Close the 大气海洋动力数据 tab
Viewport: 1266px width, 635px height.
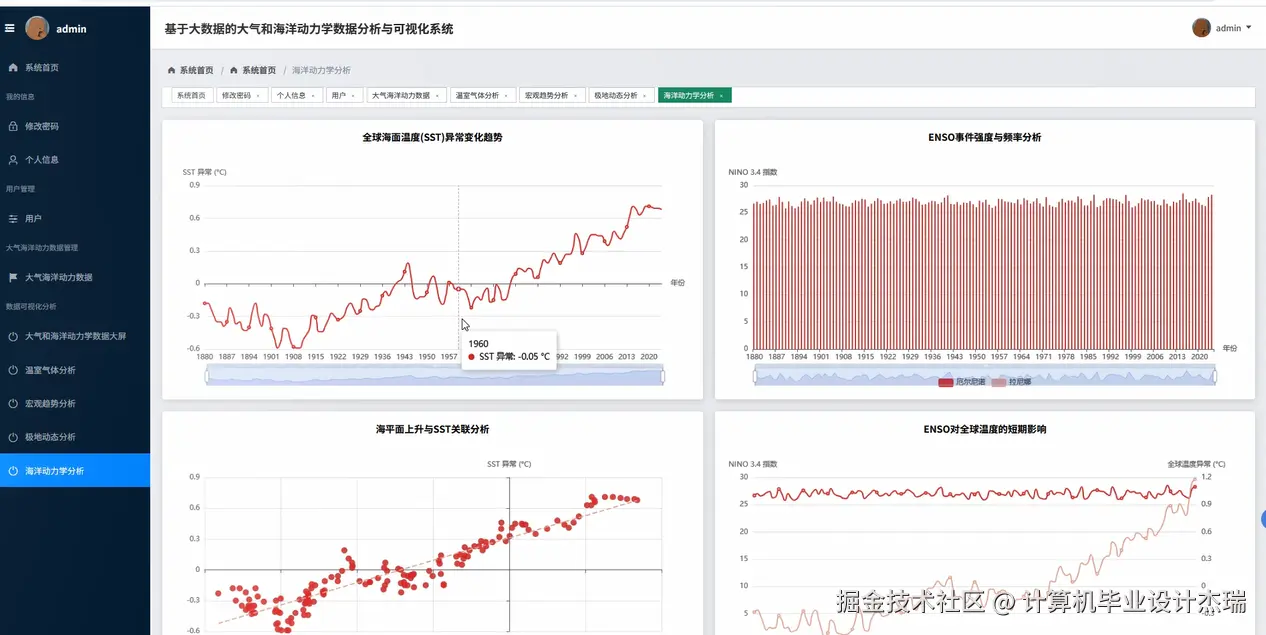[437, 96]
